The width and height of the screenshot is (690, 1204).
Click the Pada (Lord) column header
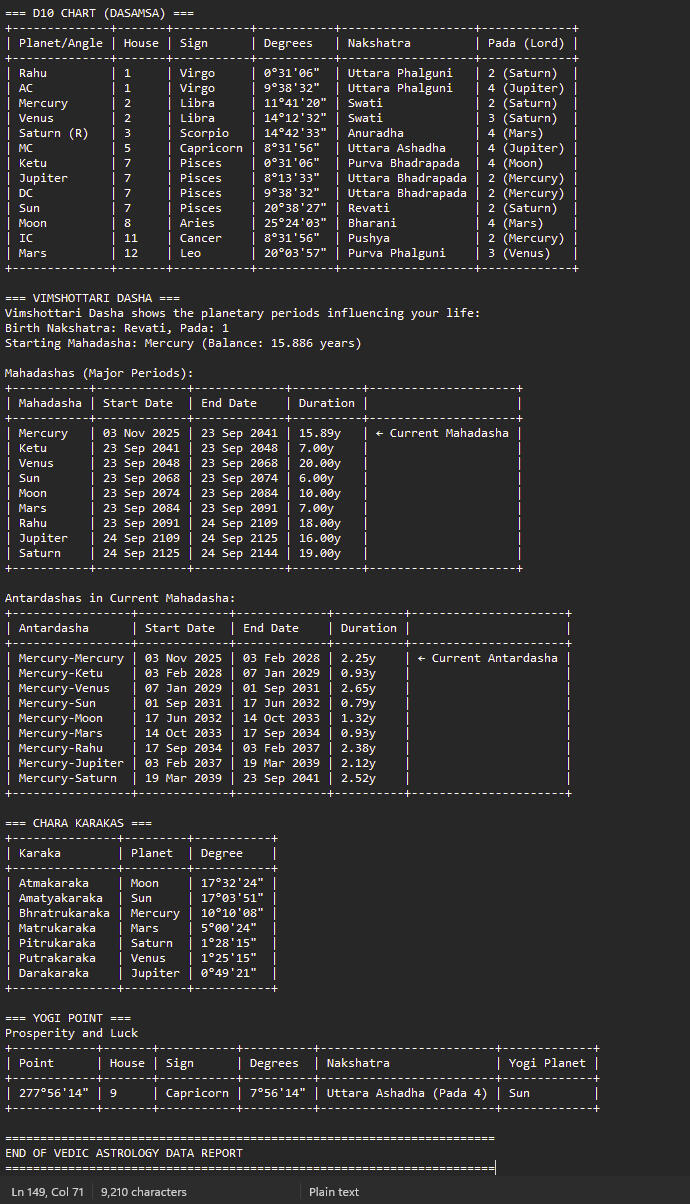[526, 43]
